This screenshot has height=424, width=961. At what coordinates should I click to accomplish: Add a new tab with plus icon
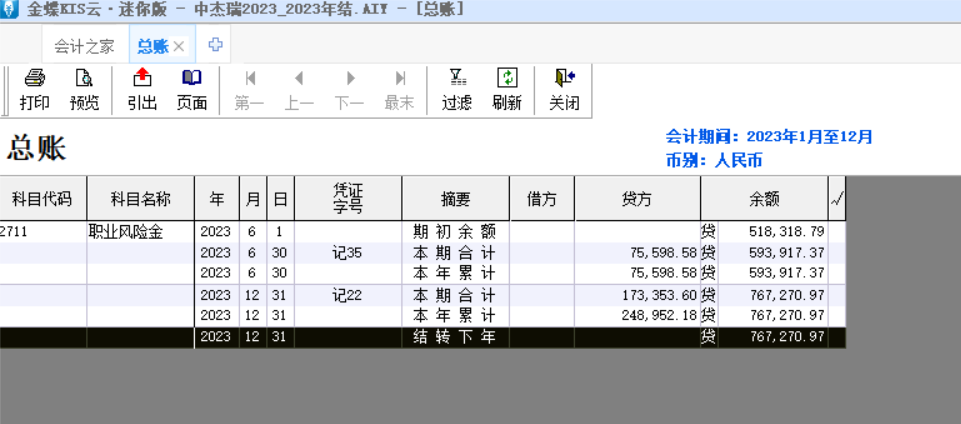215,45
